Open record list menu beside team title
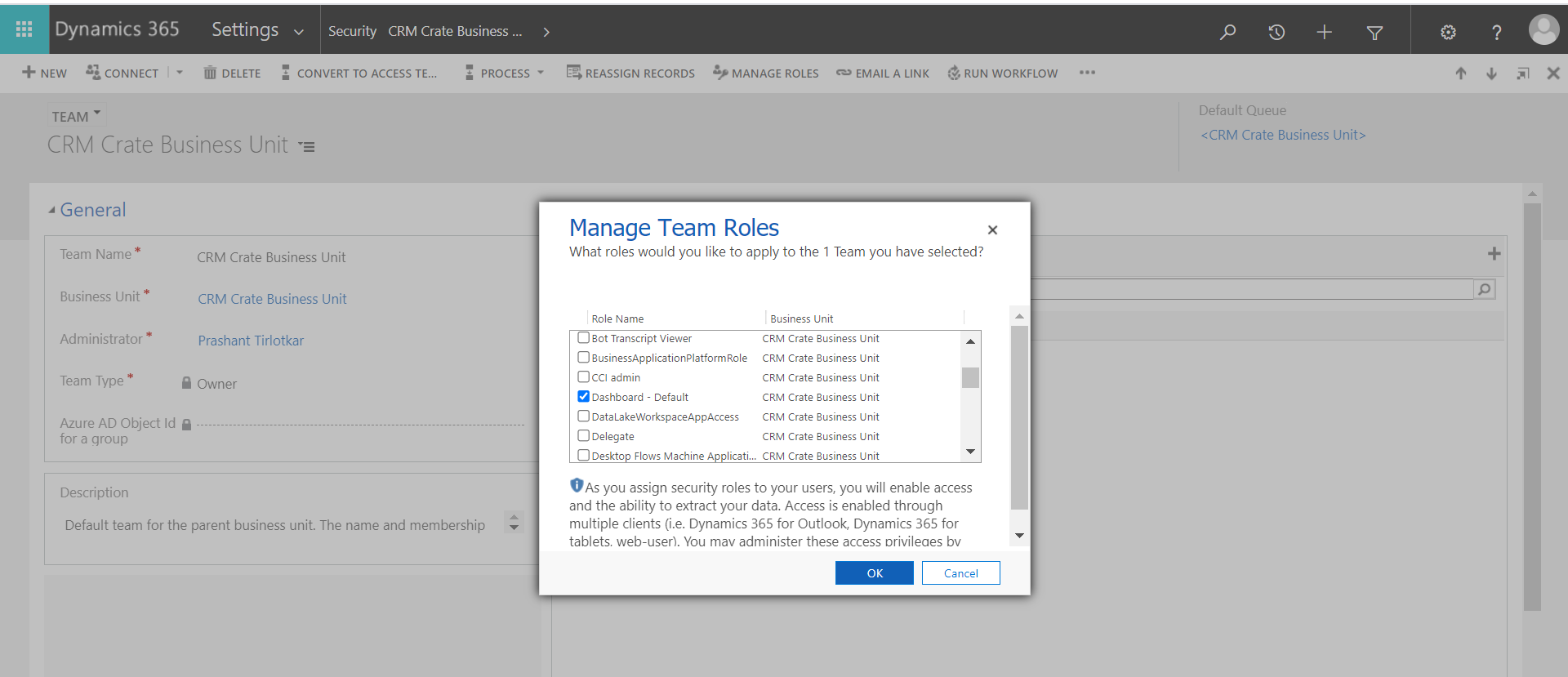The image size is (1568, 677). pyautogui.click(x=307, y=147)
